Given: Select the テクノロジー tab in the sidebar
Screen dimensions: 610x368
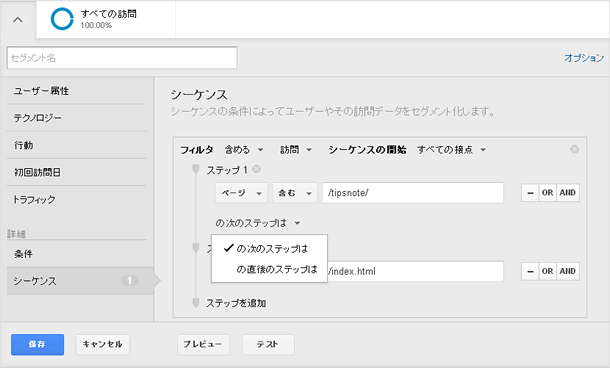Looking at the screenshot, I should click(x=77, y=118).
